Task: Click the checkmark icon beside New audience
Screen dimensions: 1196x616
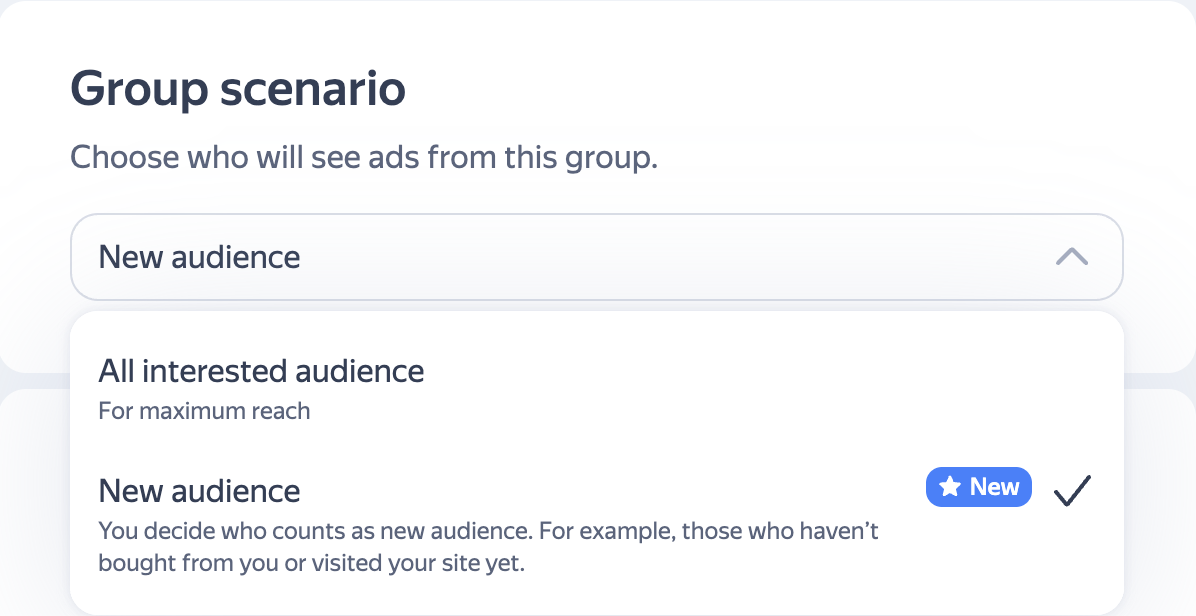Action: [1073, 489]
